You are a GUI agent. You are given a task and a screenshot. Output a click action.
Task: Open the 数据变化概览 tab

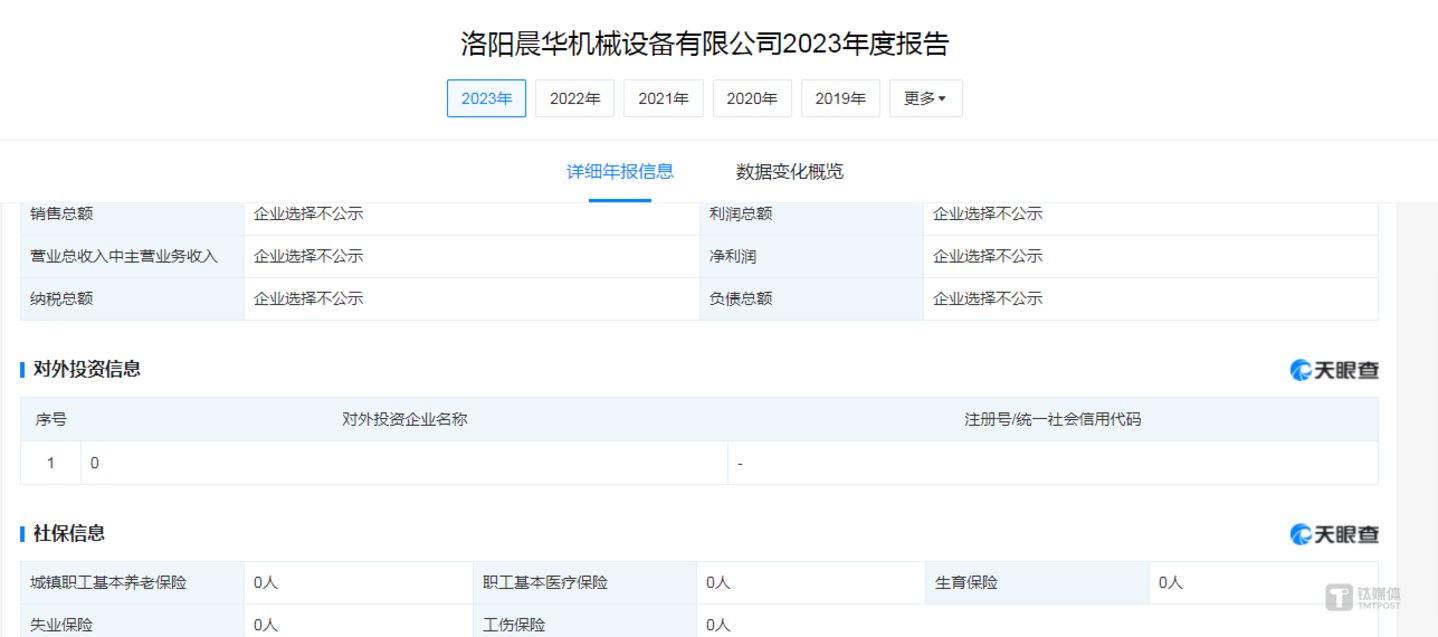point(790,172)
